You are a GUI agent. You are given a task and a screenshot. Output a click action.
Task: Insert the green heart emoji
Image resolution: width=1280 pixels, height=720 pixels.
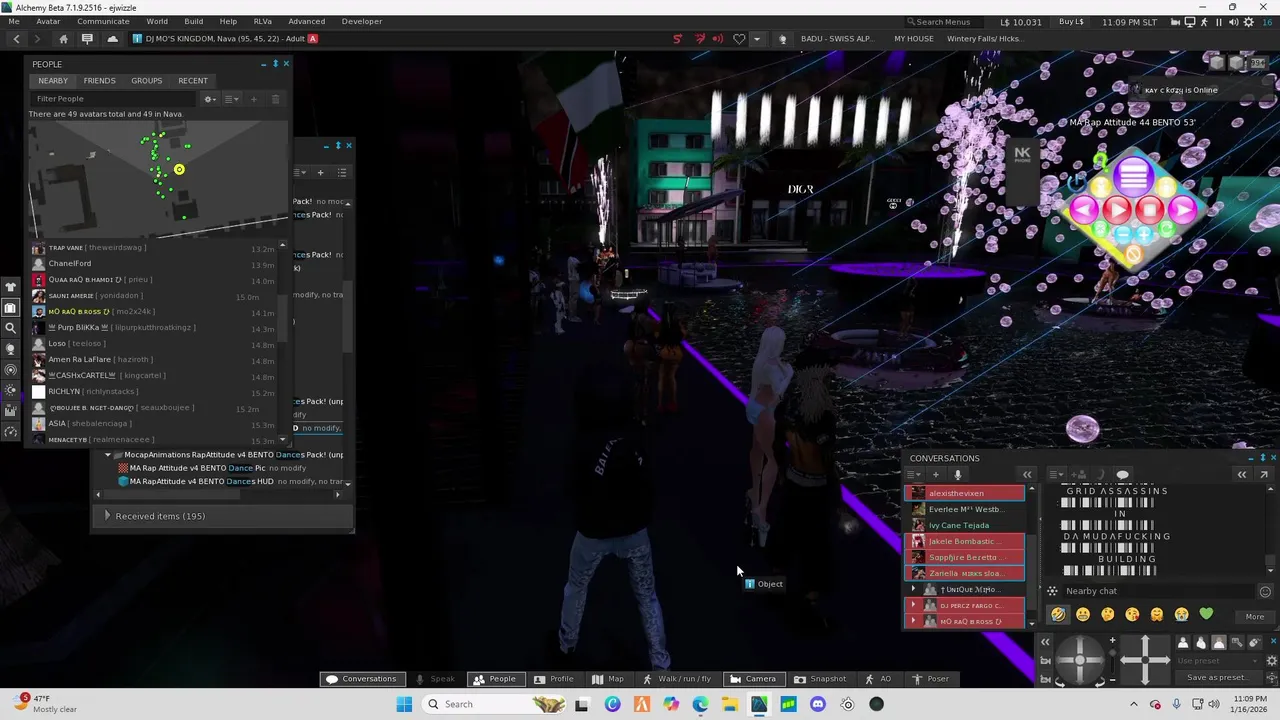point(1206,615)
